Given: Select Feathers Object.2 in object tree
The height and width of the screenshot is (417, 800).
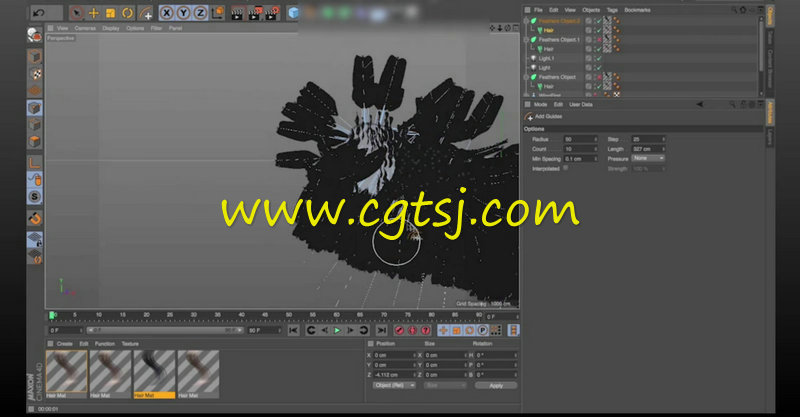Looking at the screenshot, I should (559, 21).
